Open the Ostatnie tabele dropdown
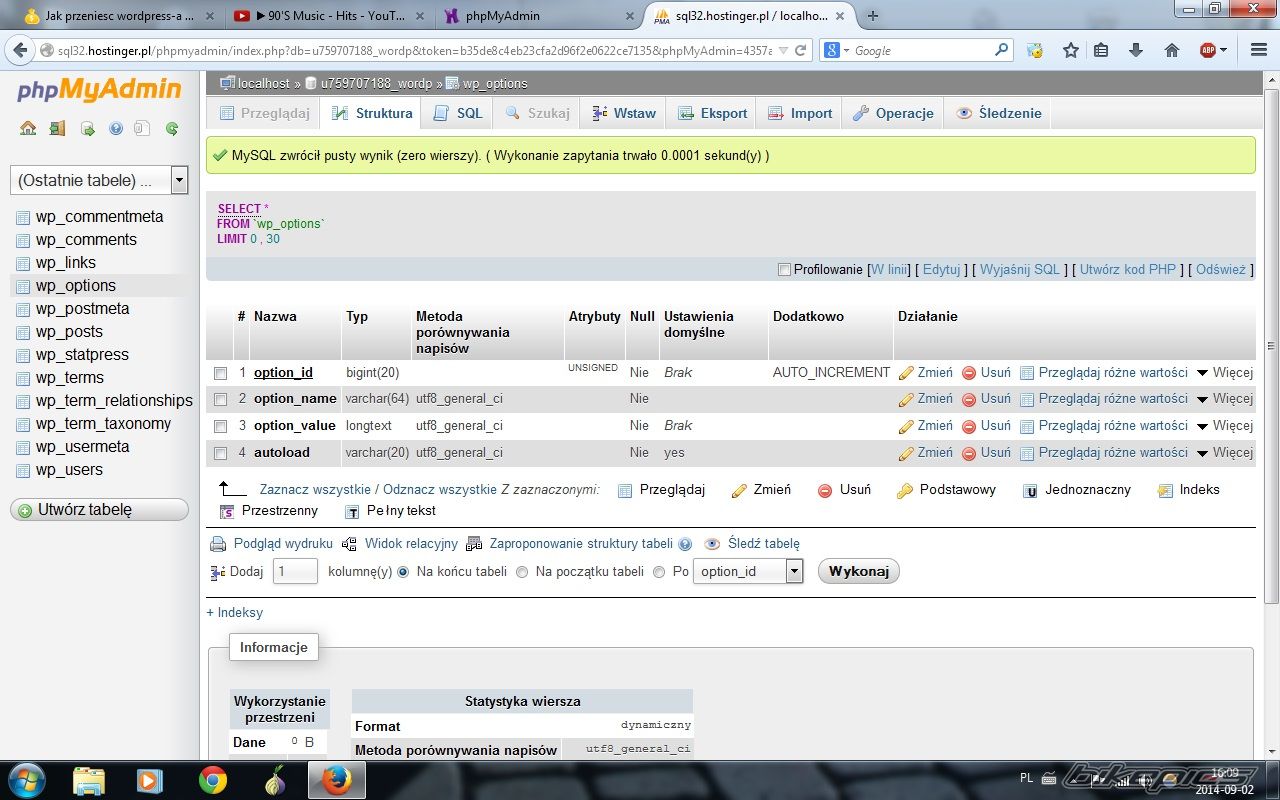The width and height of the screenshot is (1280, 800). pyautogui.click(x=179, y=180)
